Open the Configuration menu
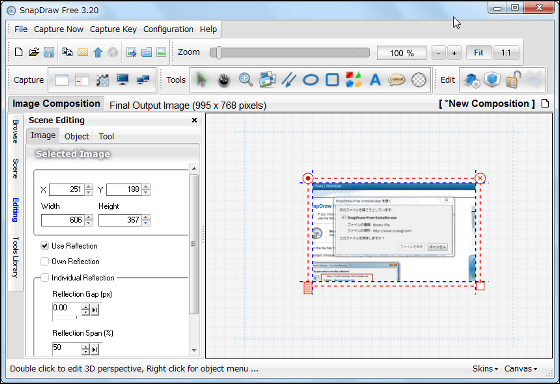 tap(168, 29)
